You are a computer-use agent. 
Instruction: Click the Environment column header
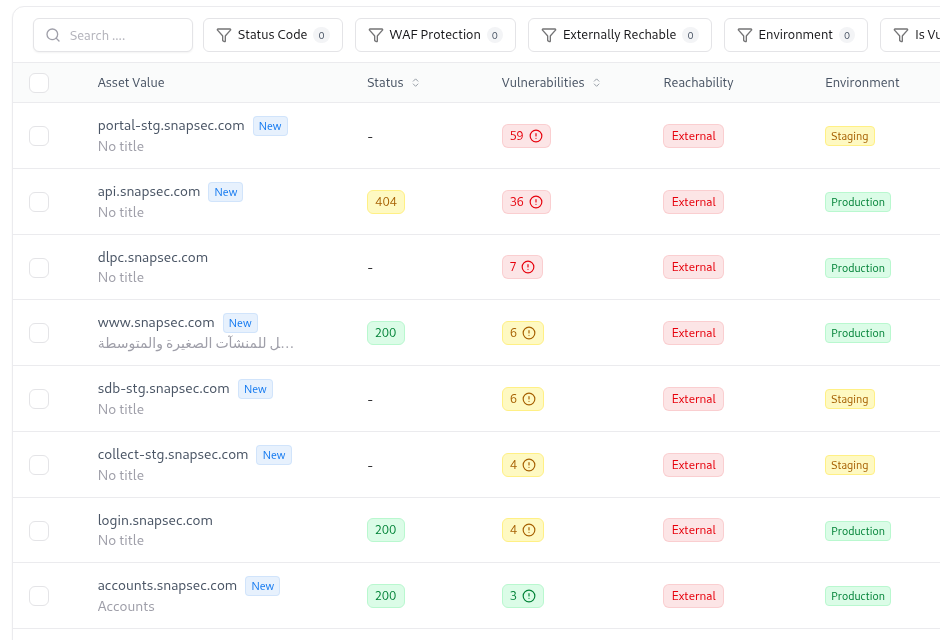[x=862, y=83]
